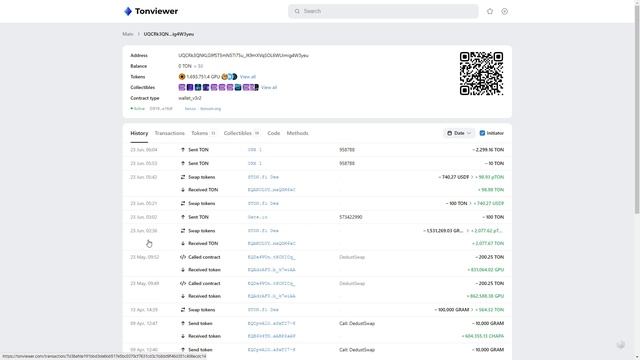
Task: Open the wallet QR code image
Action: tap(481, 73)
